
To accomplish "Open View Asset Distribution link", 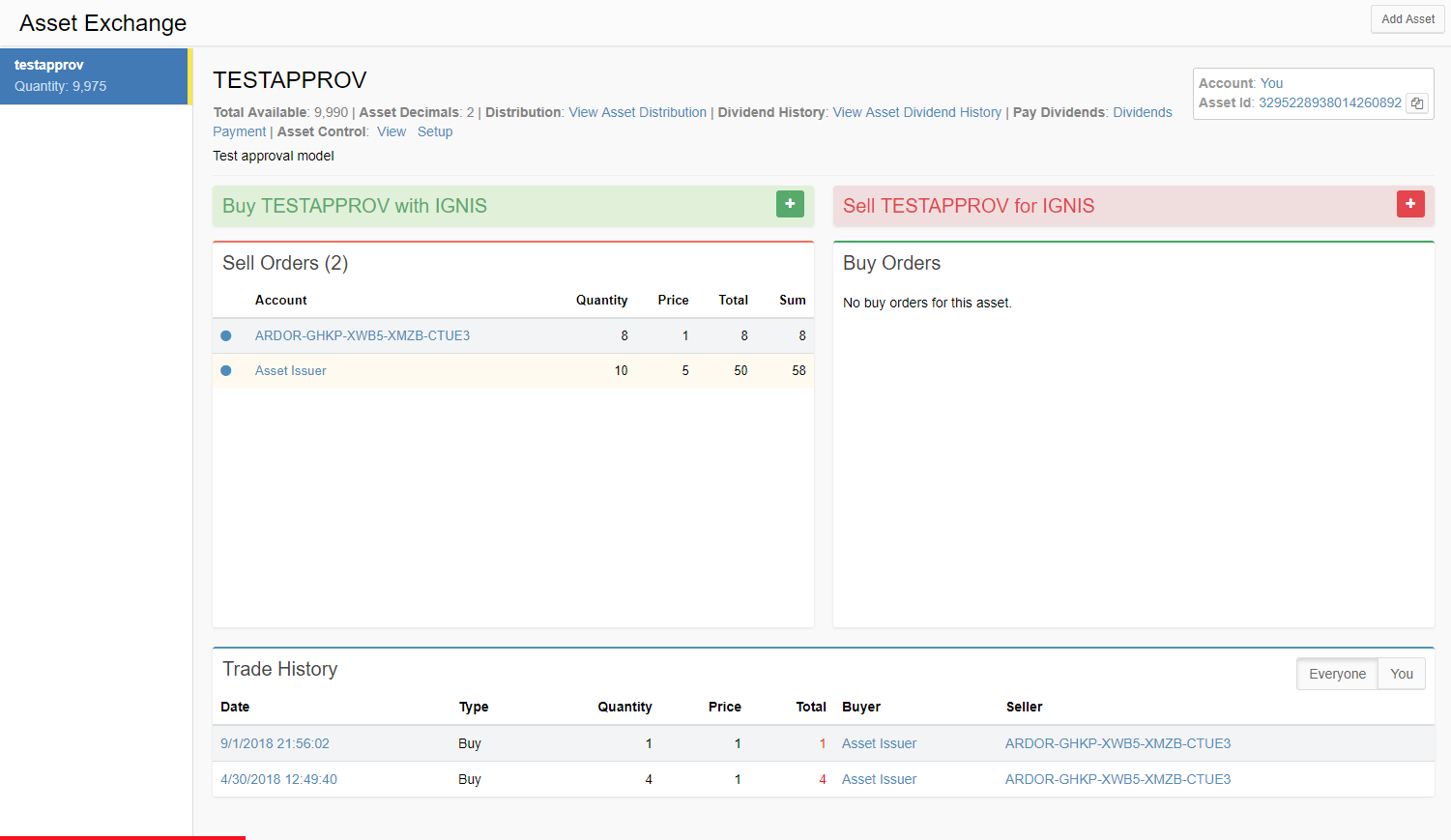I will [637, 112].
